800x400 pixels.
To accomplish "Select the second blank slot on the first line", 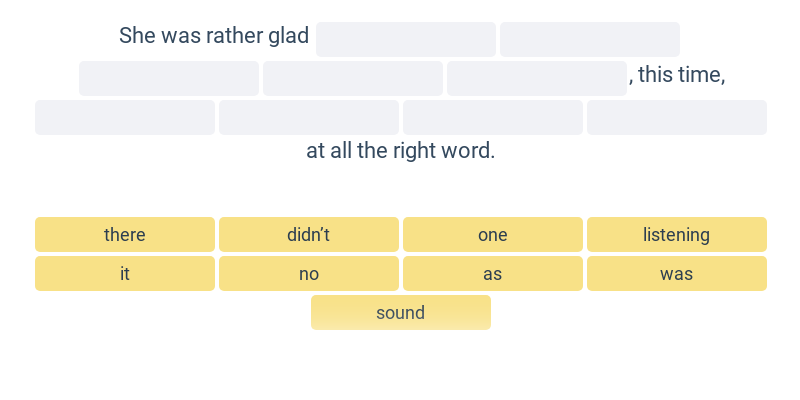I will [590, 39].
